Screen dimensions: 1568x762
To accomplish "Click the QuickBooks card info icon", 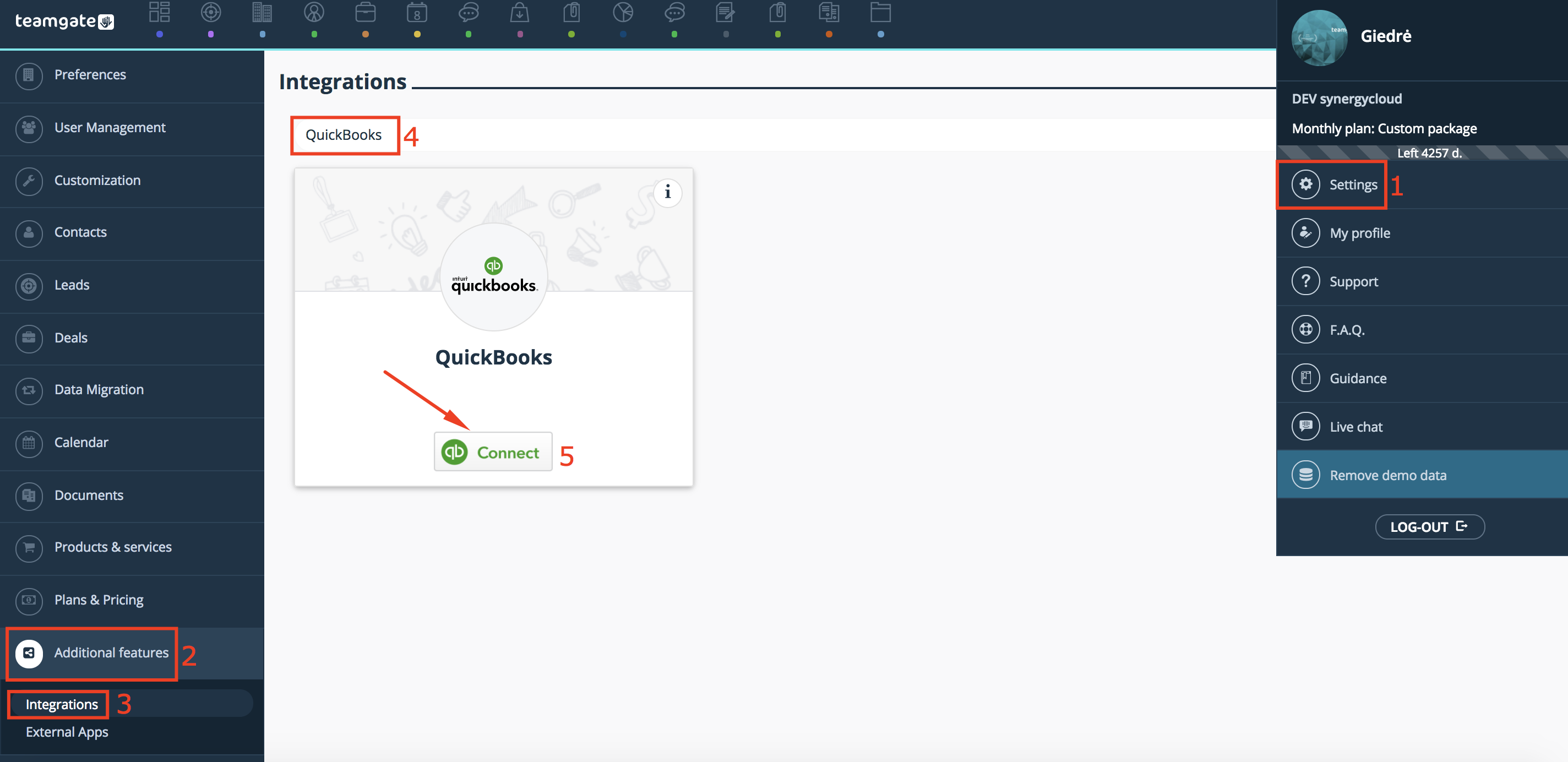I will pyautogui.click(x=668, y=193).
